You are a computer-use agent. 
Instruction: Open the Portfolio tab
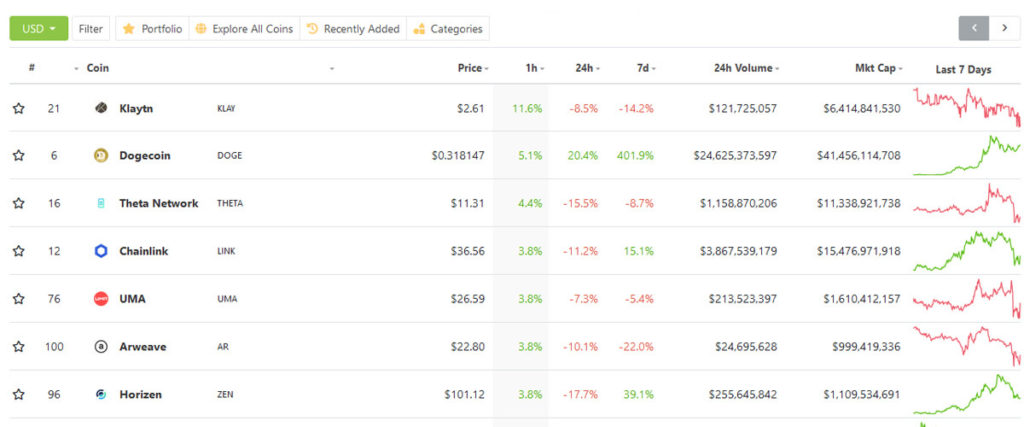(x=152, y=29)
